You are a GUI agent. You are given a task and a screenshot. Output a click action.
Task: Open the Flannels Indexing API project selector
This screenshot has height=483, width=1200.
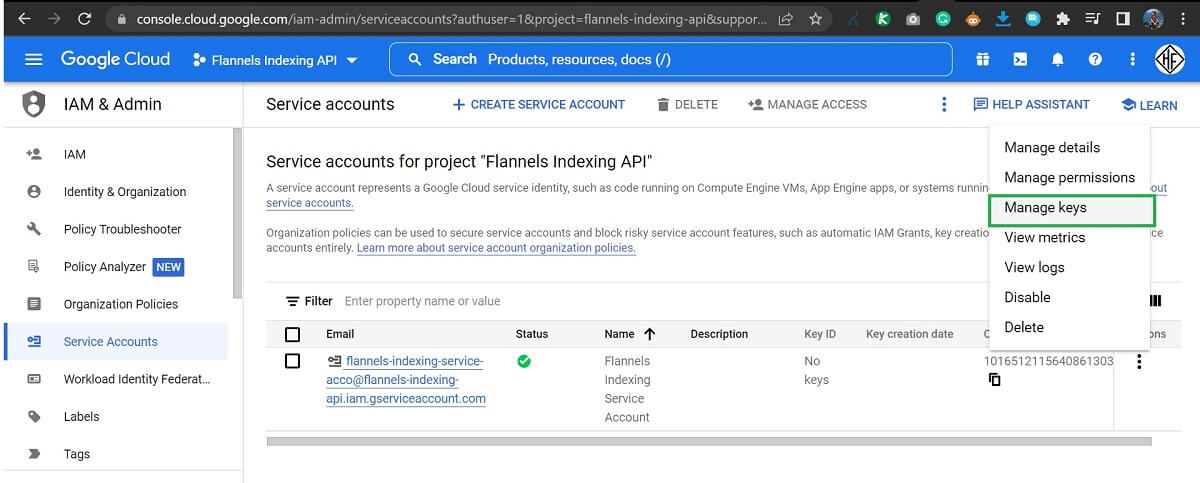click(275, 60)
